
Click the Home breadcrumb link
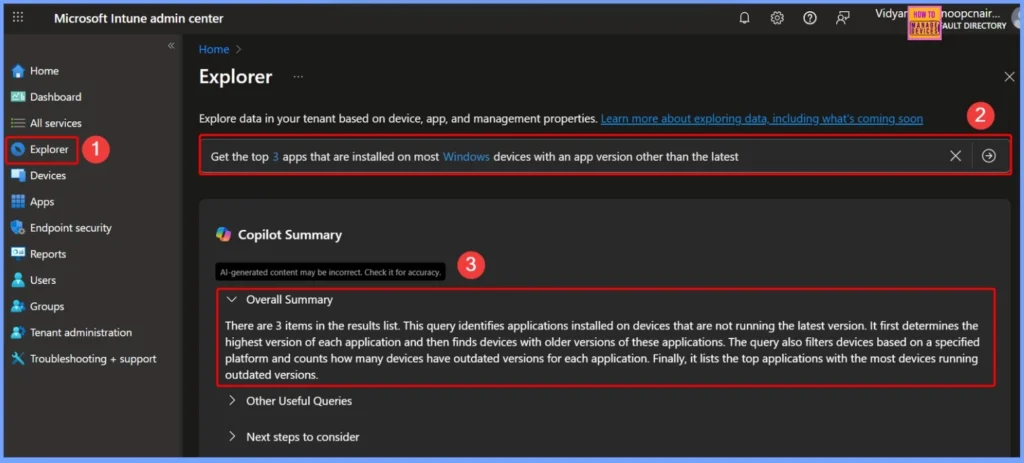[214, 50]
